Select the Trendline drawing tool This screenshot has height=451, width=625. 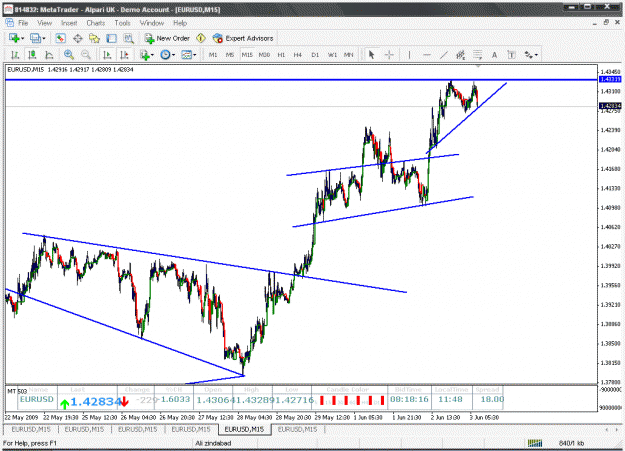click(444, 55)
